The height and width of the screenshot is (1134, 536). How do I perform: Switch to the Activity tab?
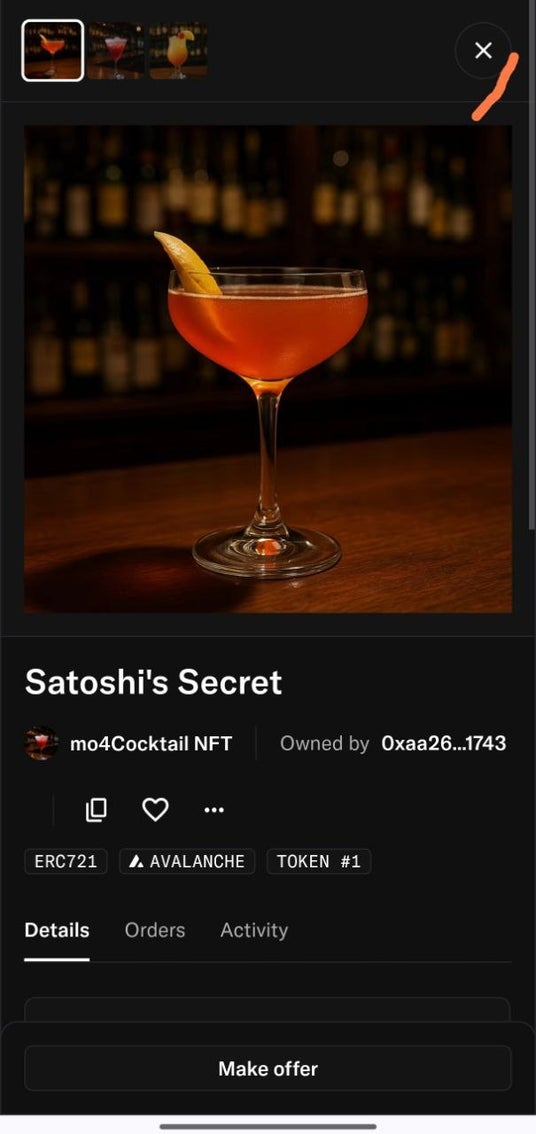pyautogui.click(x=254, y=930)
